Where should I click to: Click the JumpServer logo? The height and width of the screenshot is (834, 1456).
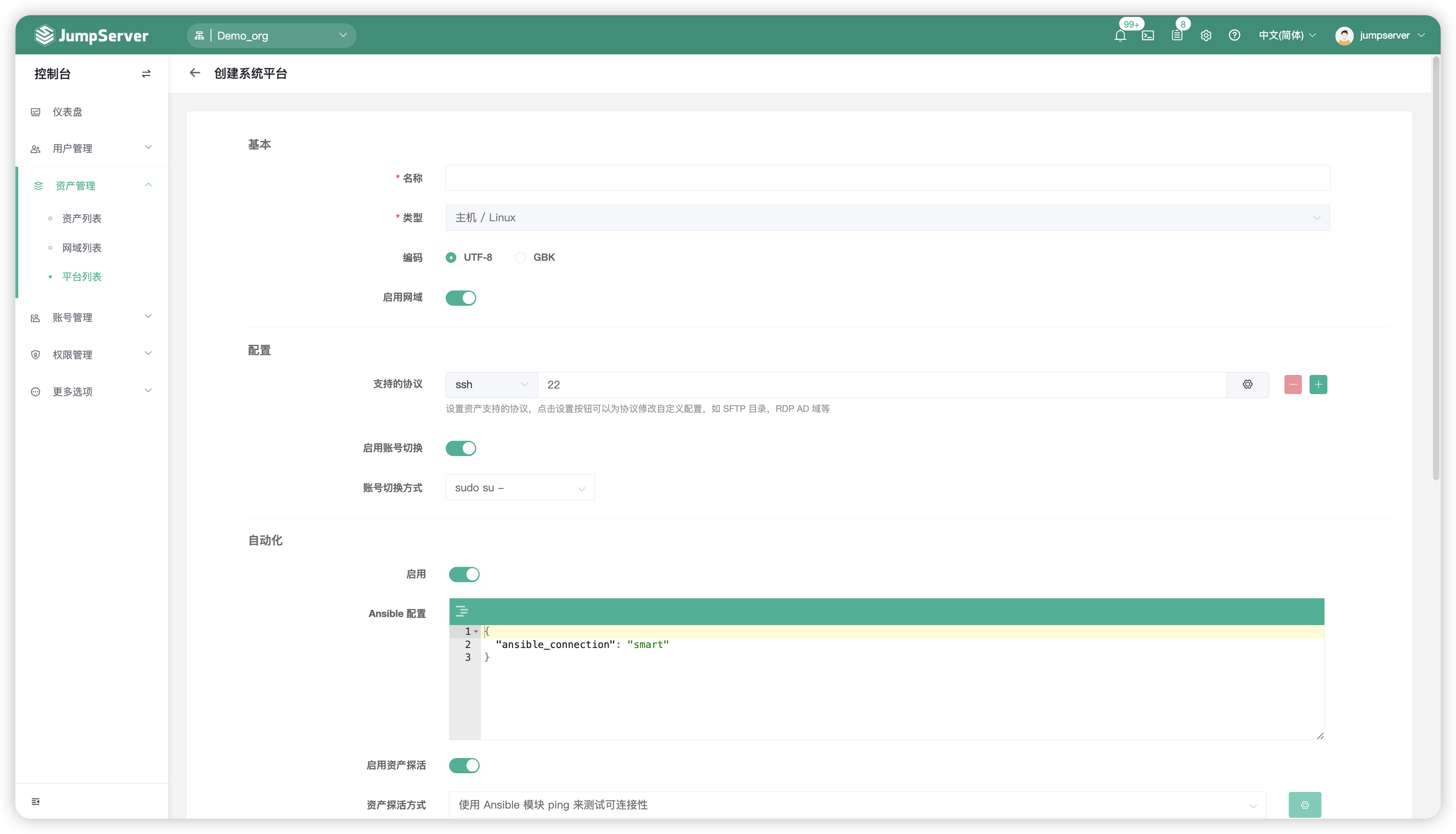[92, 36]
